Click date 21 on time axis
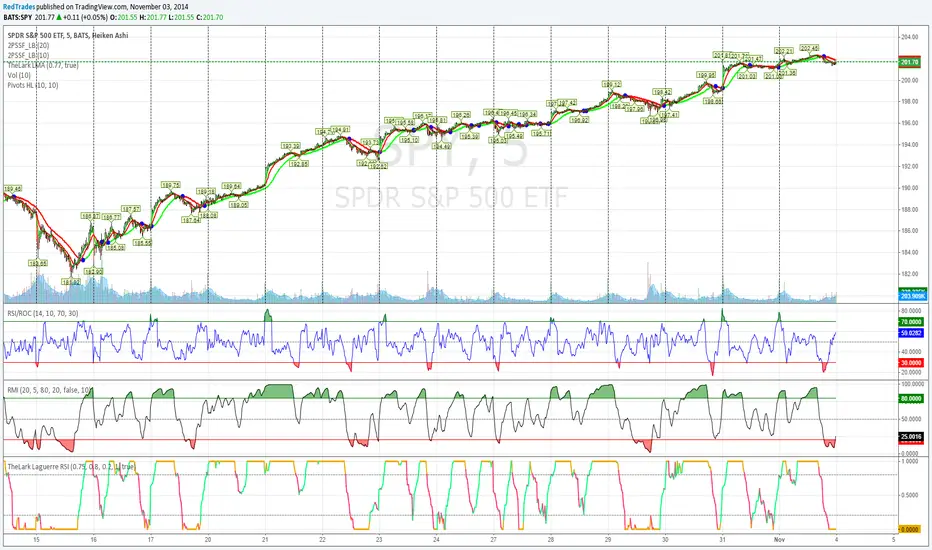 point(265,540)
